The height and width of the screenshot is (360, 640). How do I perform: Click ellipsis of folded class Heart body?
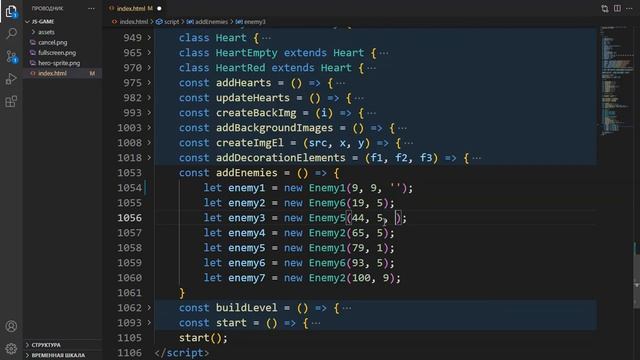266,38
